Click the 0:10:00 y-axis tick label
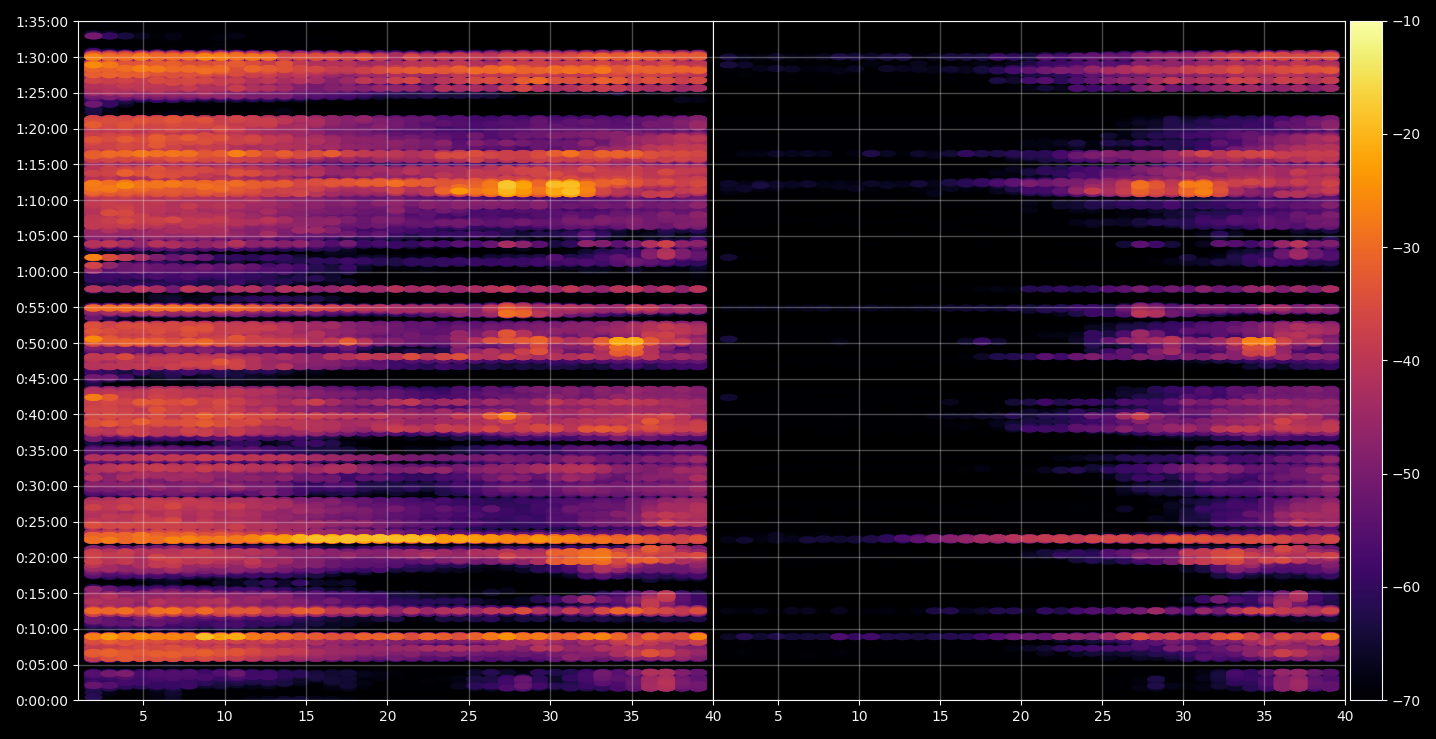 click(42, 630)
